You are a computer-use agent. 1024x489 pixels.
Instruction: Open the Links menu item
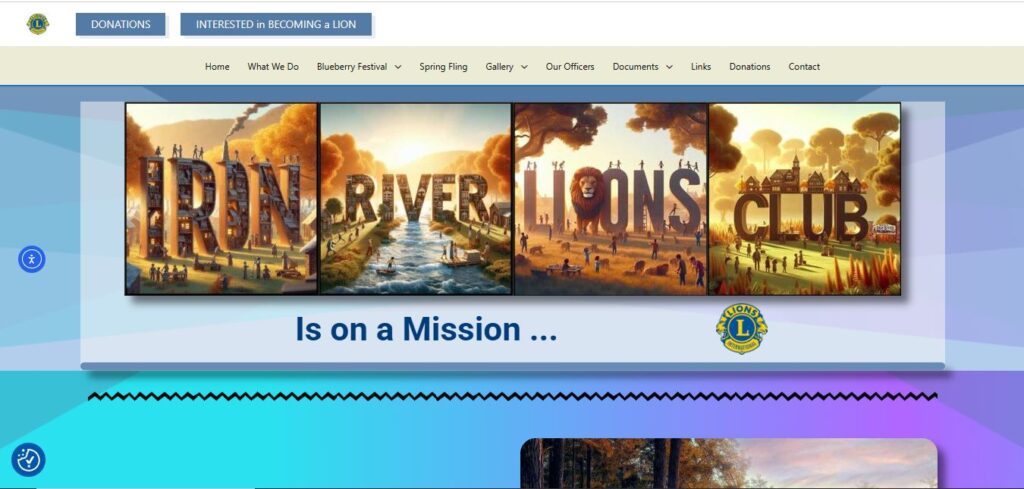tap(701, 67)
